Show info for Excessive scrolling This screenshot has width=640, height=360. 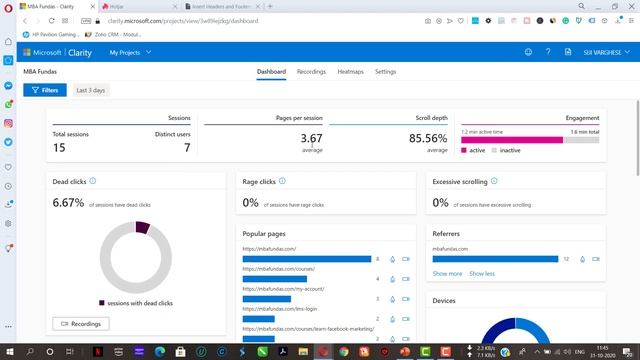pyautogui.click(x=494, y=181)
